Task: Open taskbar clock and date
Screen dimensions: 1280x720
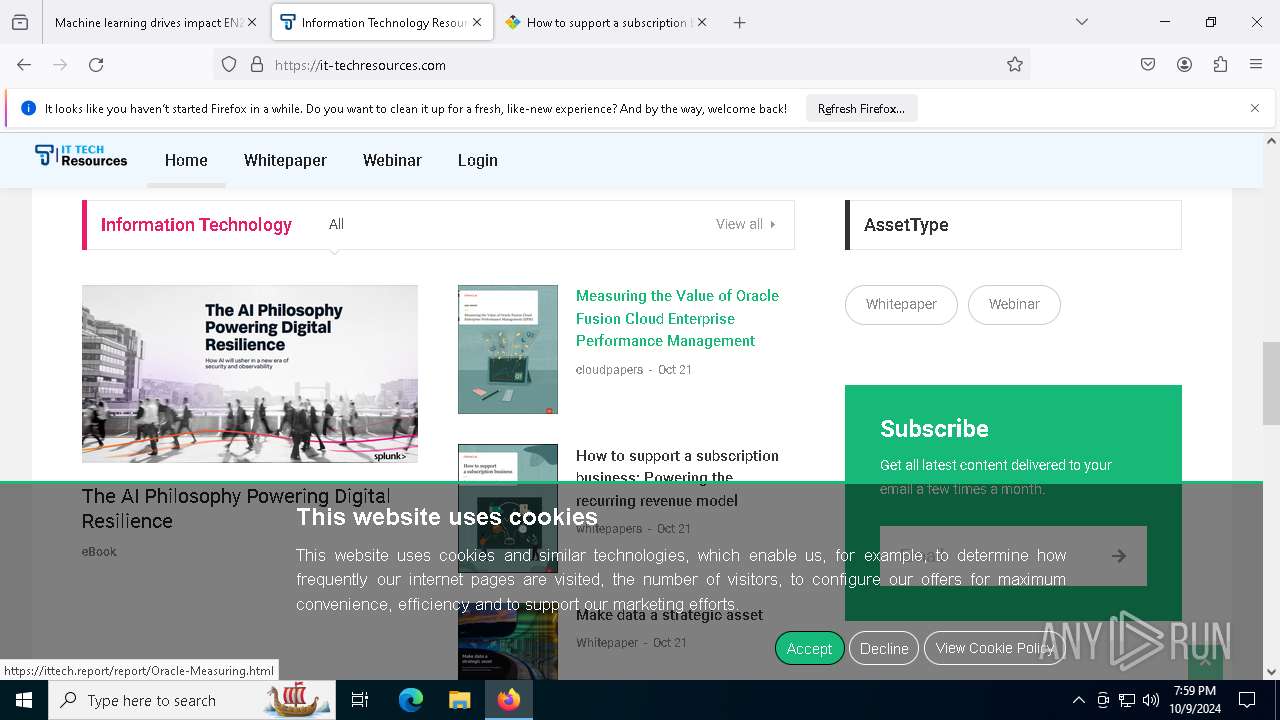Action: click(x=1195, y=700)
